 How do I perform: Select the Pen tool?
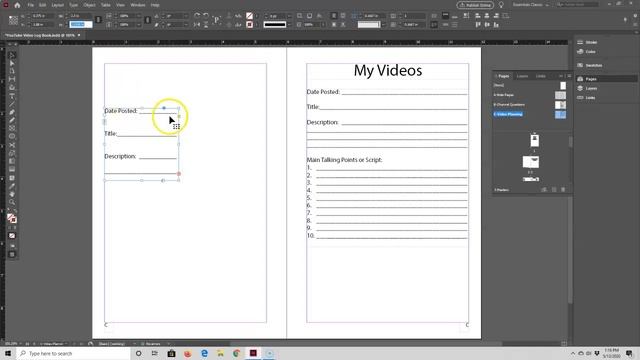(x=12, y=112)
